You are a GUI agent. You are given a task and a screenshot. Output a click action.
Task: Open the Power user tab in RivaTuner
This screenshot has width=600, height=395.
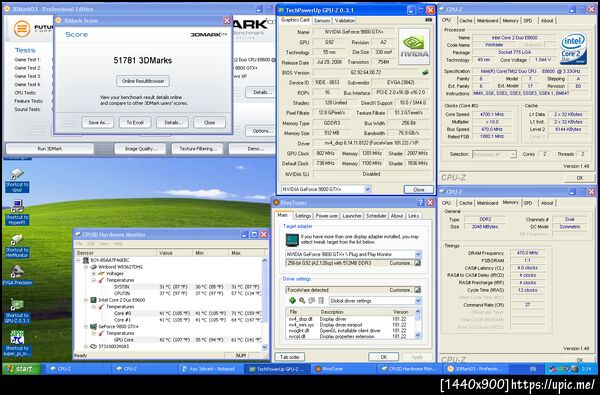[x=327, y=216]
